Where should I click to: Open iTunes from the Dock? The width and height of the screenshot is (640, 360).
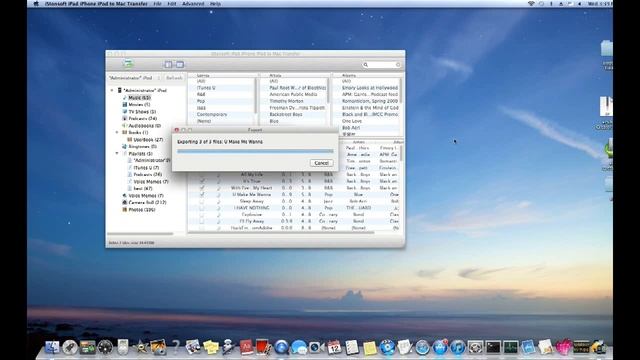[458, 347]
